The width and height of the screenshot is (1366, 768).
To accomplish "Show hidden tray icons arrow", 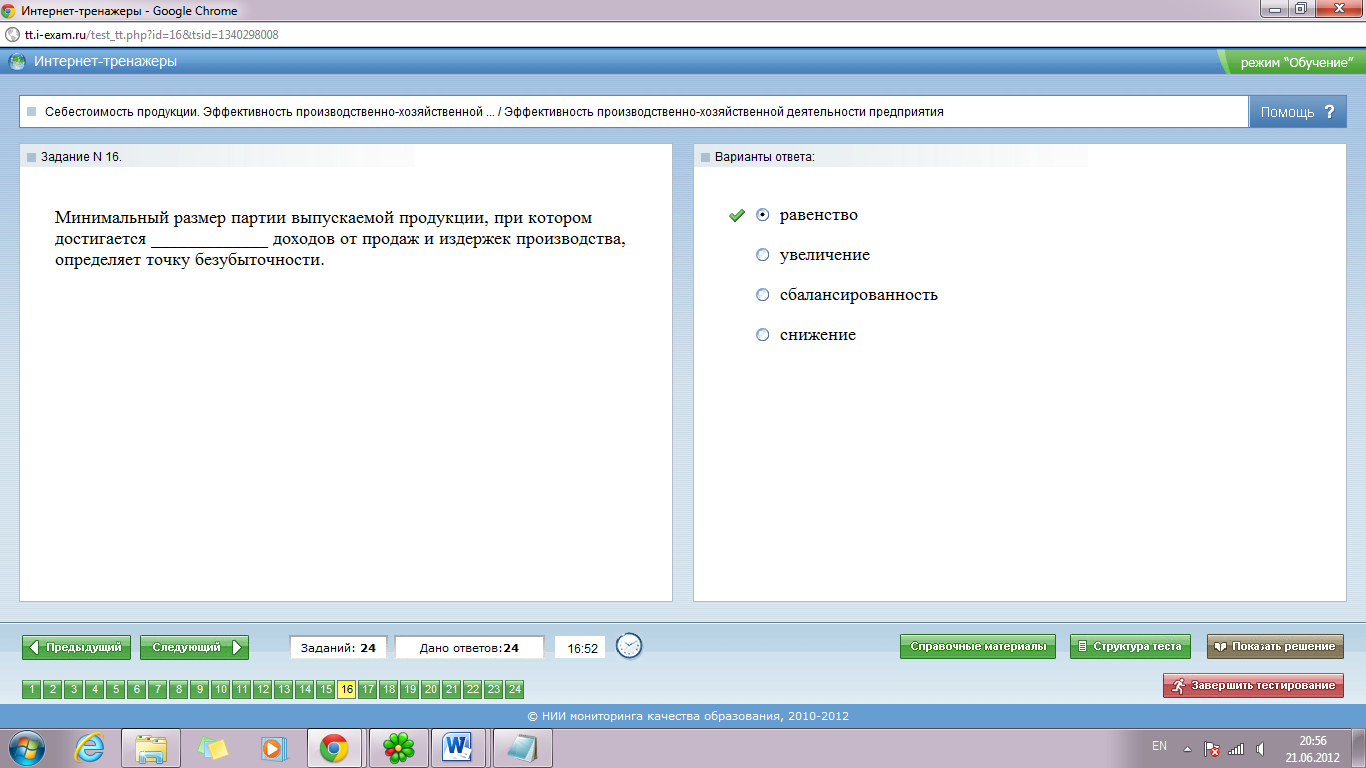I will (x=1187, y=748).
